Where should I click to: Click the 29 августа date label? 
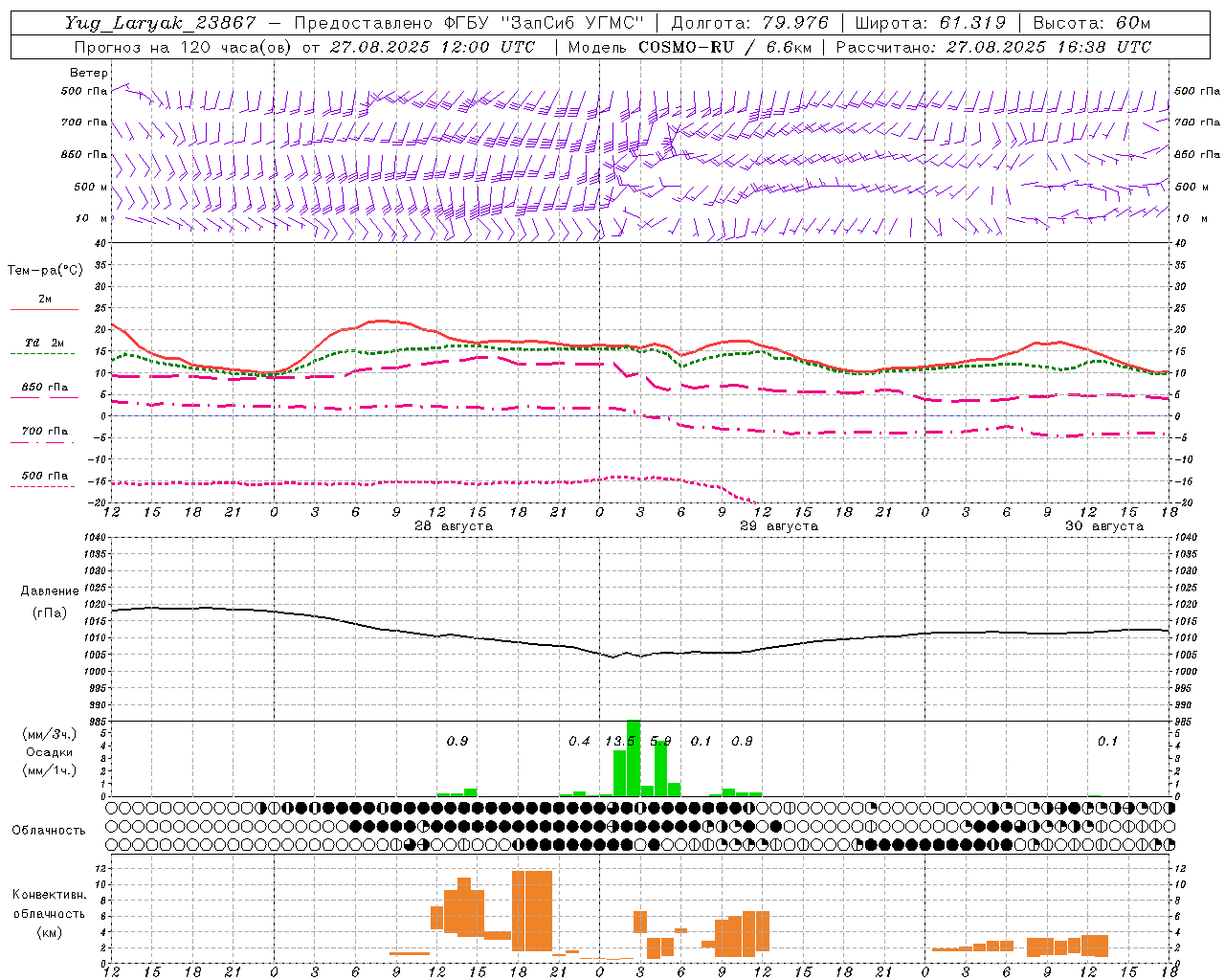[x=779, y=526]
